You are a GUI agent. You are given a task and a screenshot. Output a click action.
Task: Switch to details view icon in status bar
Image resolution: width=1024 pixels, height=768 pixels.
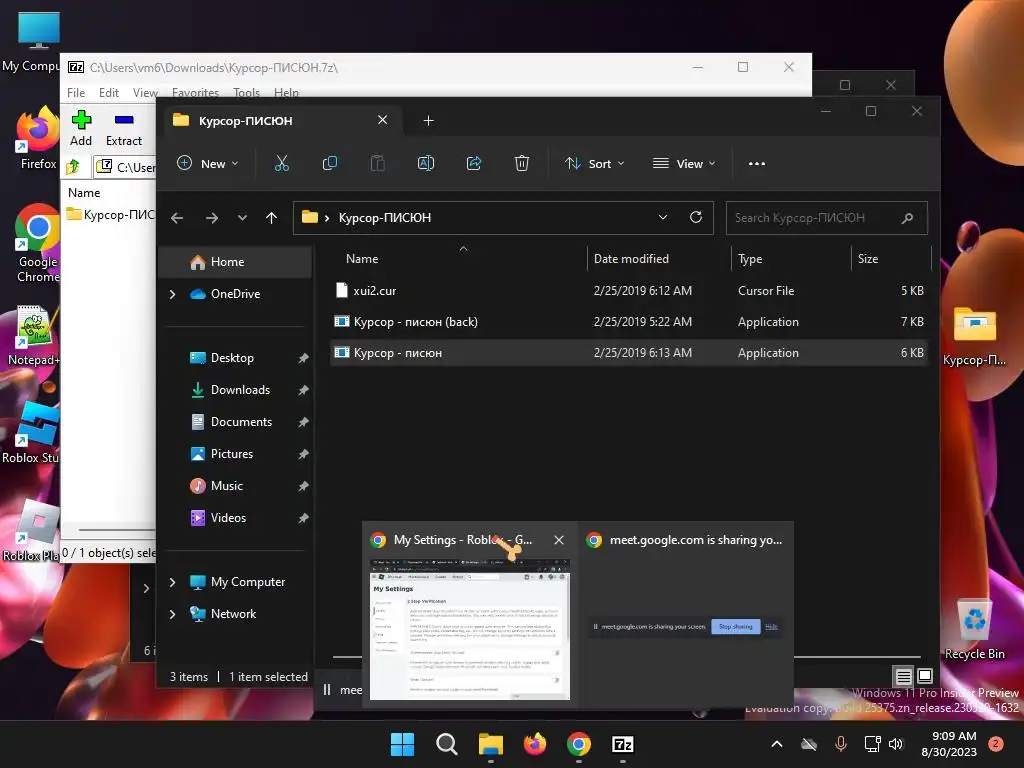click(x=903, y=676)
